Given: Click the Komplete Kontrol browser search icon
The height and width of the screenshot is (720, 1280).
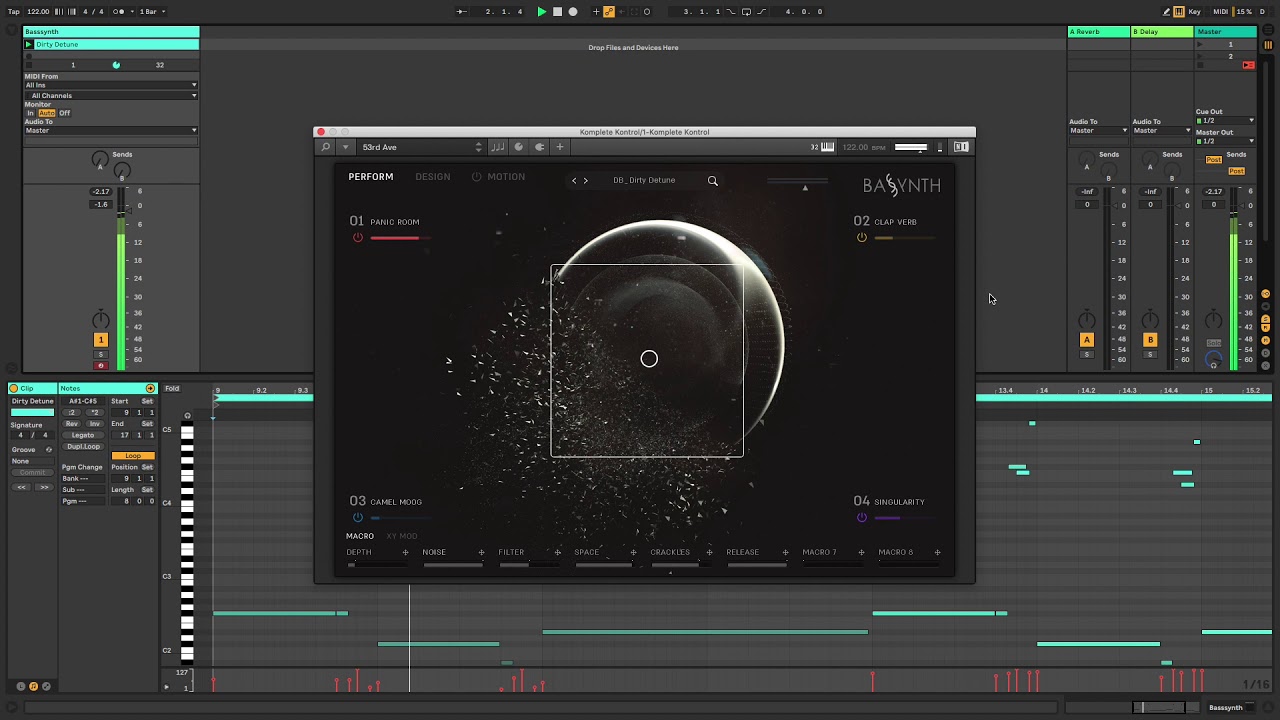Looking at the screenshot, I should coord(325,147).
